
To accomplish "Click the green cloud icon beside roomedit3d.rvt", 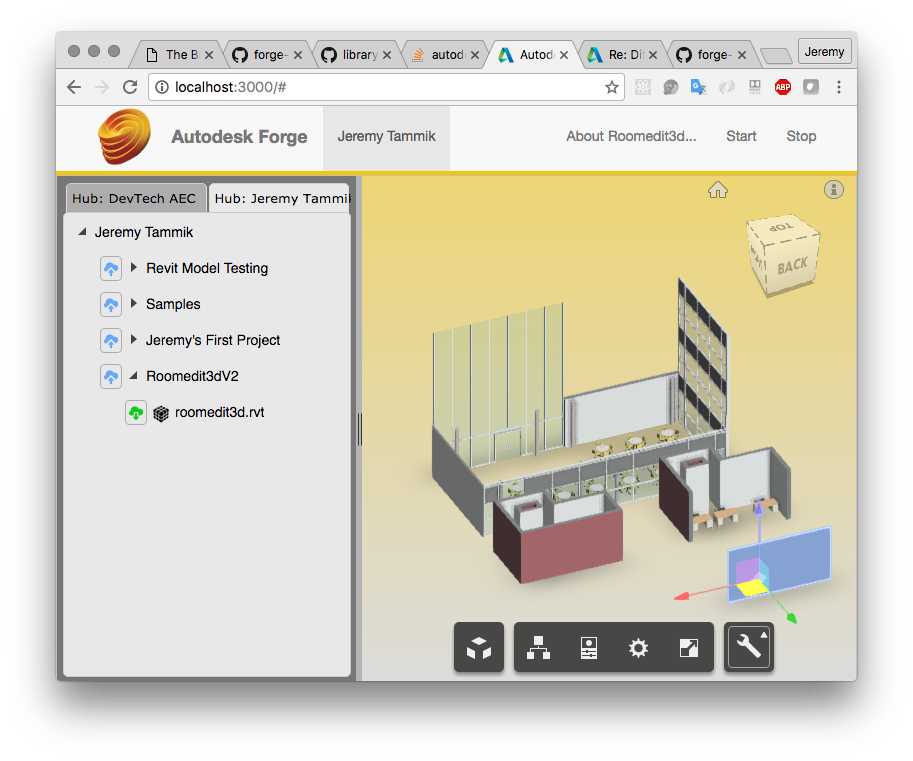I will click(x=135, y=412).
